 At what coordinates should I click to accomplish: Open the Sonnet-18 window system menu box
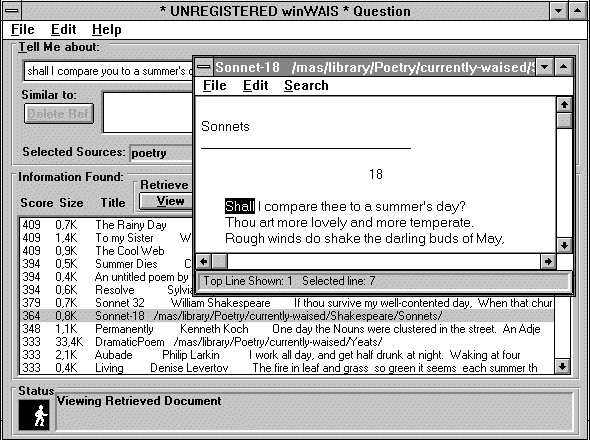(x=204, y=67)
